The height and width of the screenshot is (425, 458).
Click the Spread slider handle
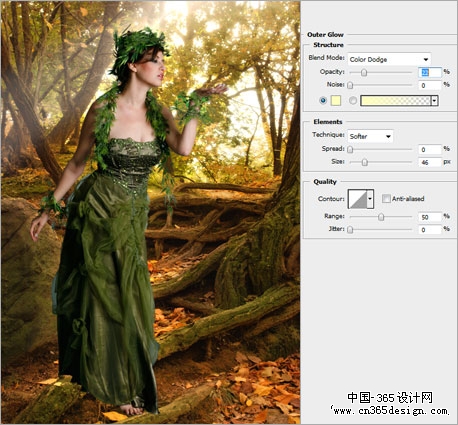pyautogui.click(x=350, y=149)
